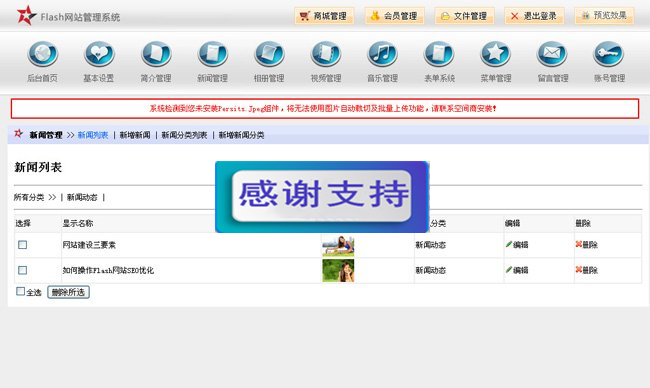The height and width of the screenshot is (388, 650).
Task: Click the 选择 column header
Action: click(x=23, y=223)
